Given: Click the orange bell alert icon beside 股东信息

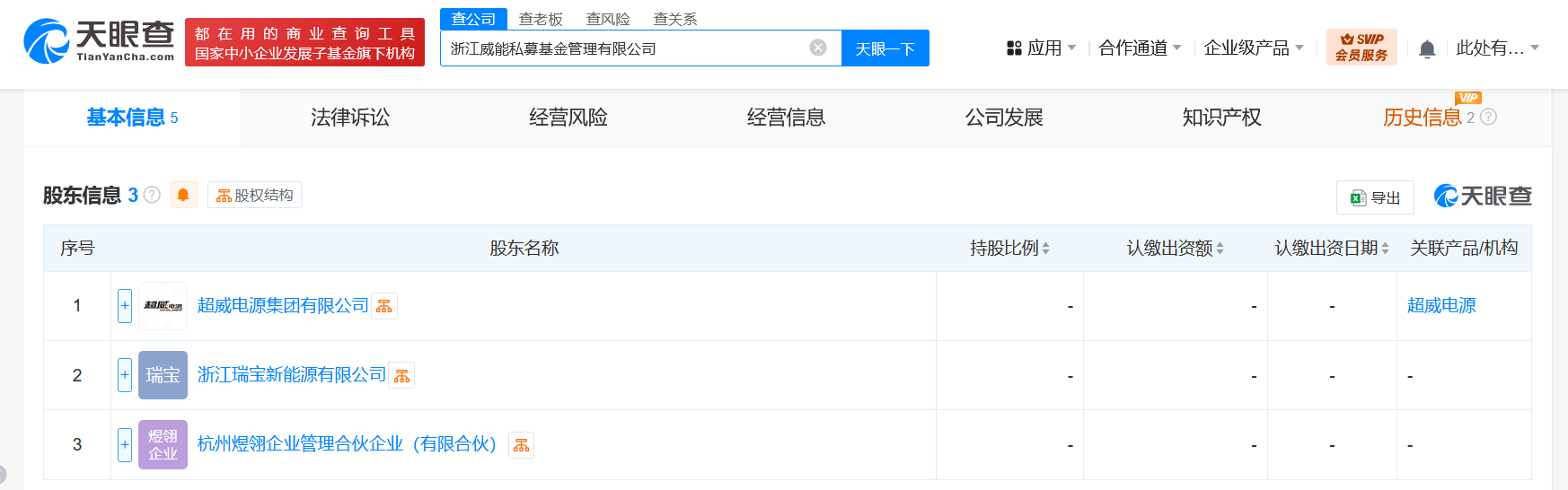Looking at the screenshot, I should (x=183, y=195).
